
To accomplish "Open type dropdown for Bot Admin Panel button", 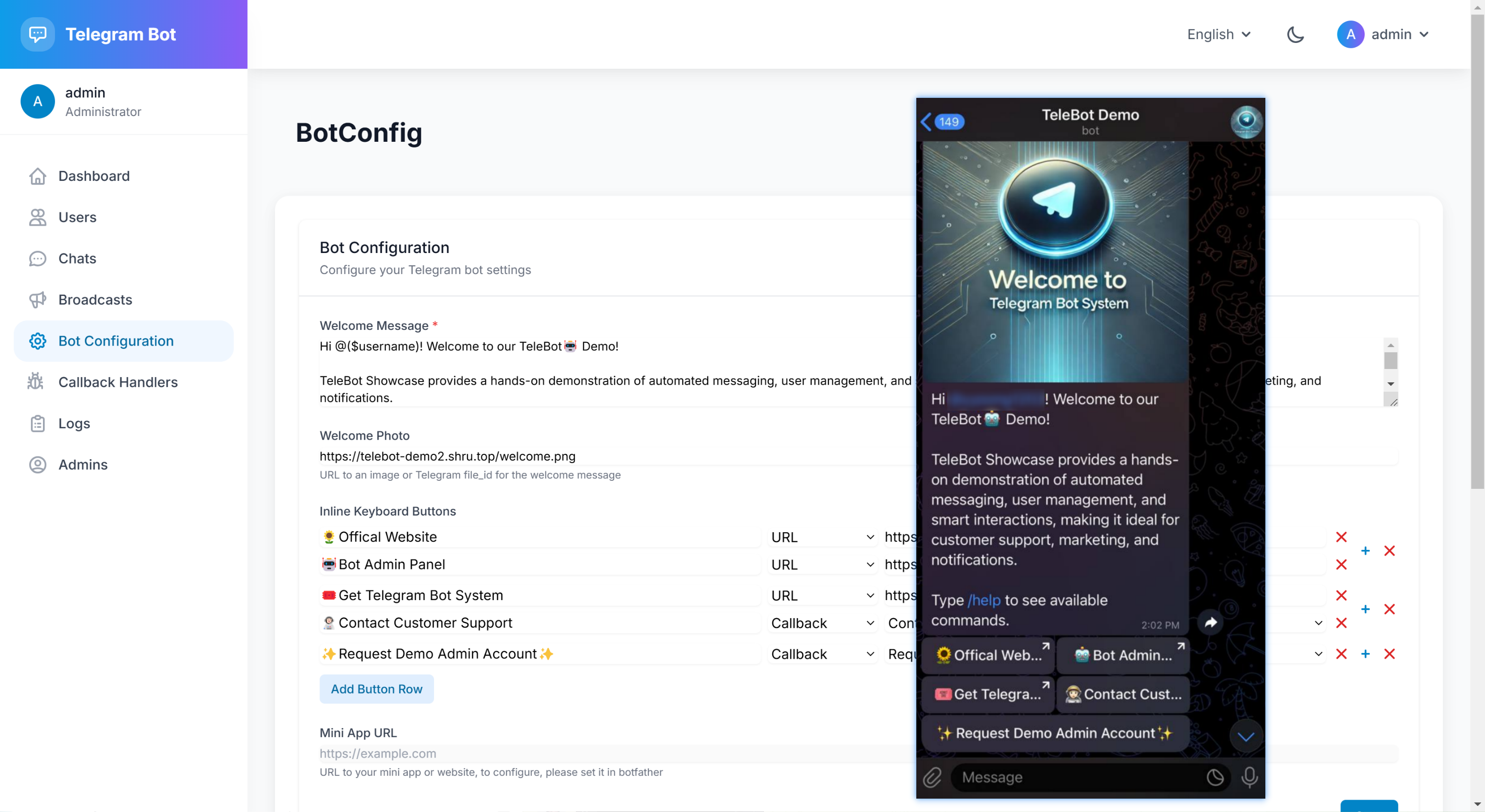I will point(822,564).
